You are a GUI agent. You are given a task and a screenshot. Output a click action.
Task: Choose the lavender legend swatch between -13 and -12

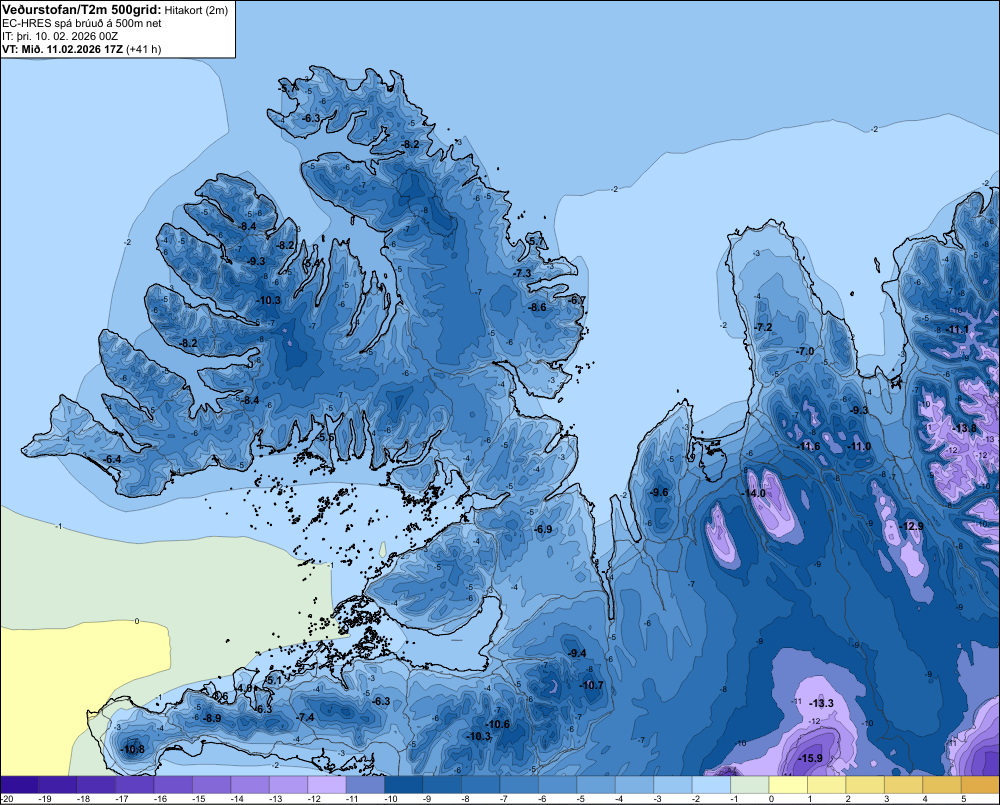[289, 784]
